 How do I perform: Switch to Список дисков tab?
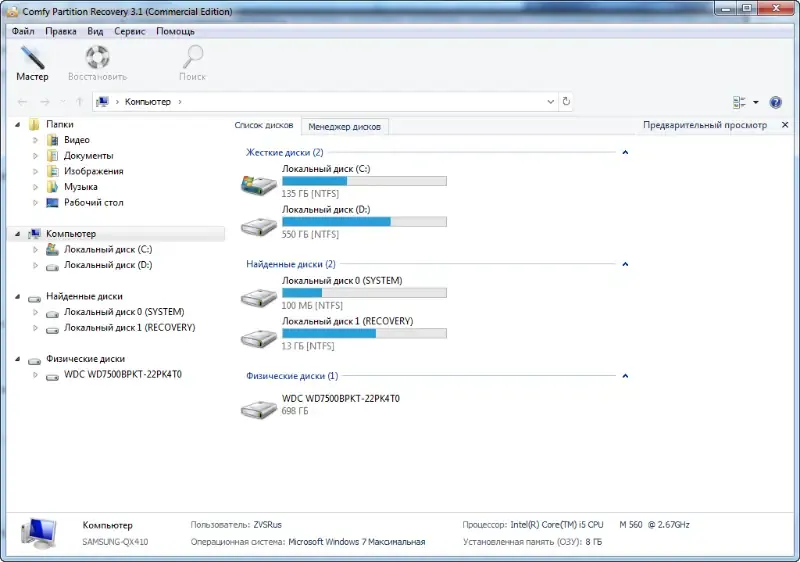point(264,125)
